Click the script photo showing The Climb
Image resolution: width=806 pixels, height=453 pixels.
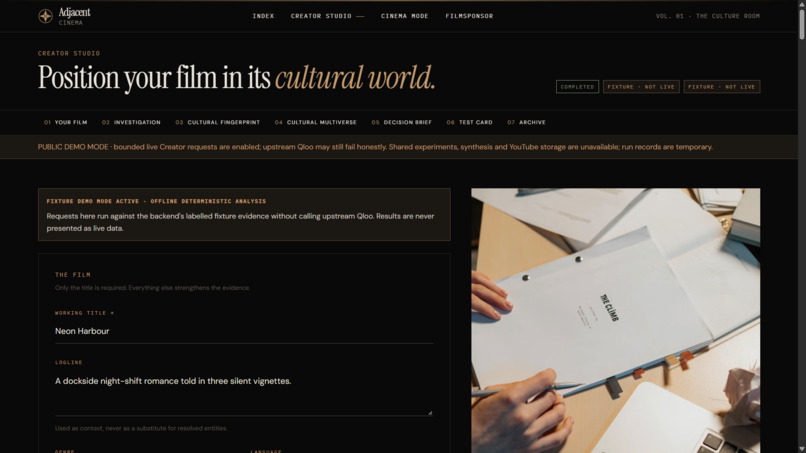pos(615,320)
